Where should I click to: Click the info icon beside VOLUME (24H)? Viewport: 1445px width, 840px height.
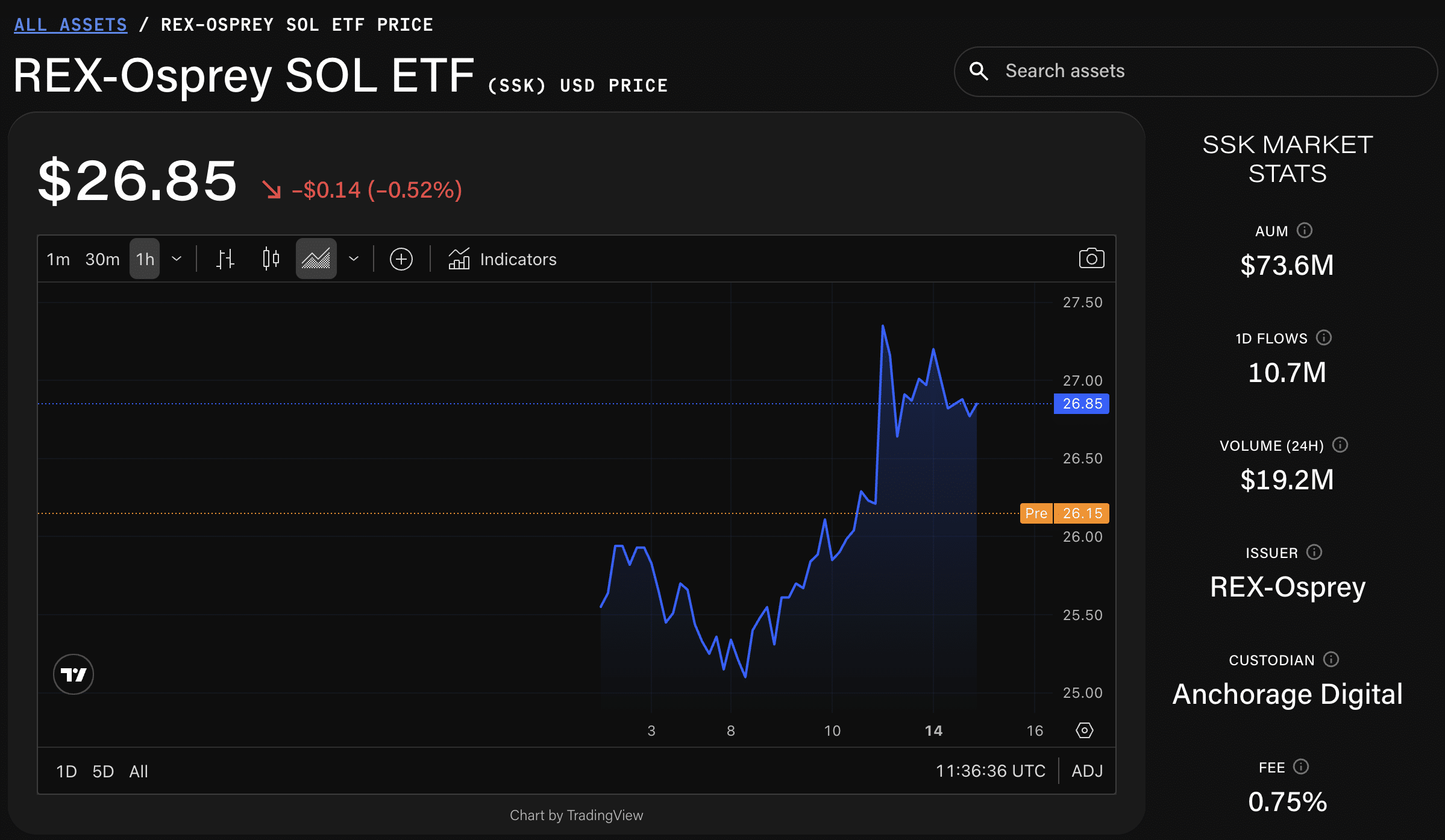click(x=1340, y=445)
